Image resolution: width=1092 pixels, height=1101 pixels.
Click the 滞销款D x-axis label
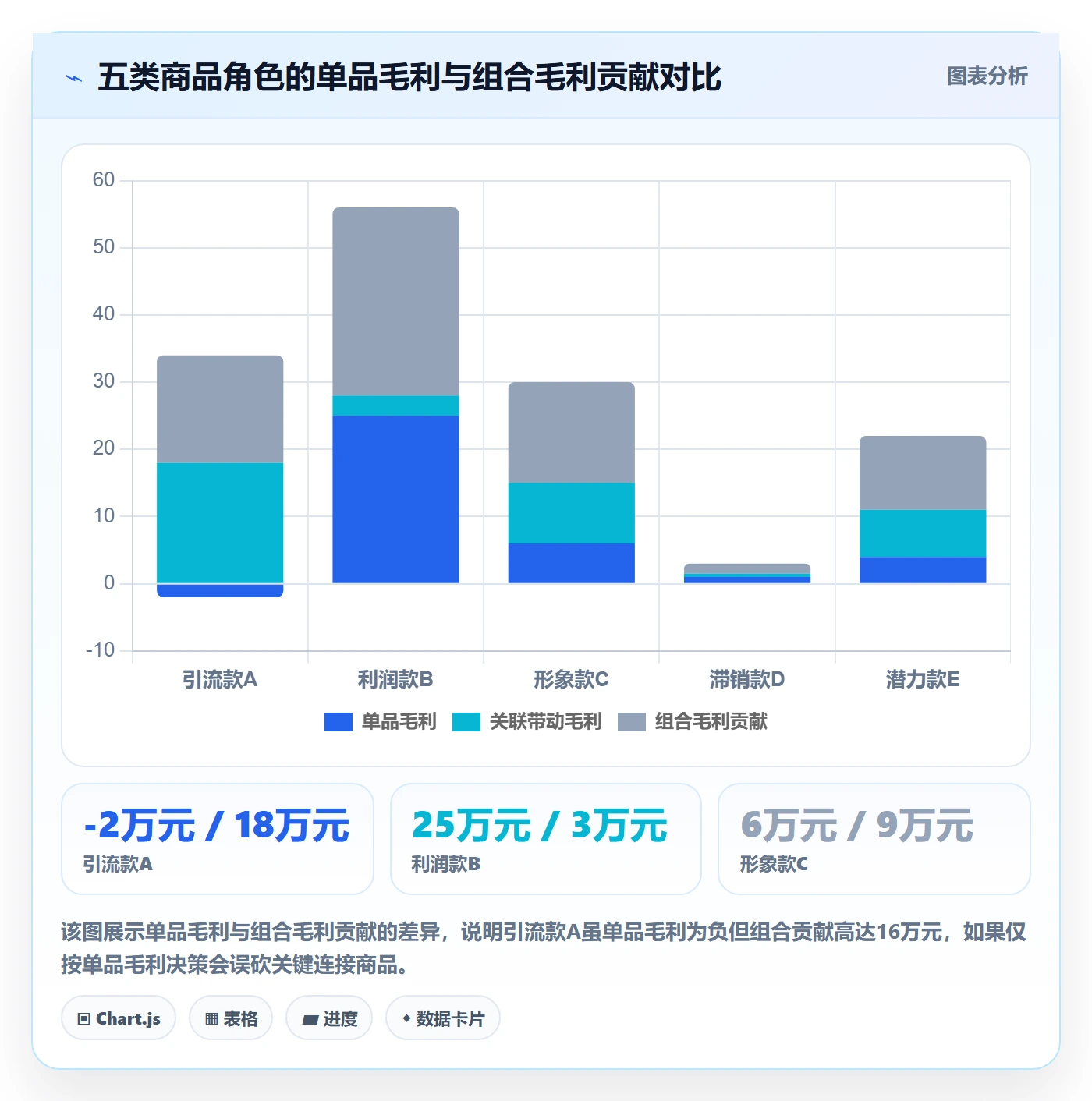pos(747,679)
